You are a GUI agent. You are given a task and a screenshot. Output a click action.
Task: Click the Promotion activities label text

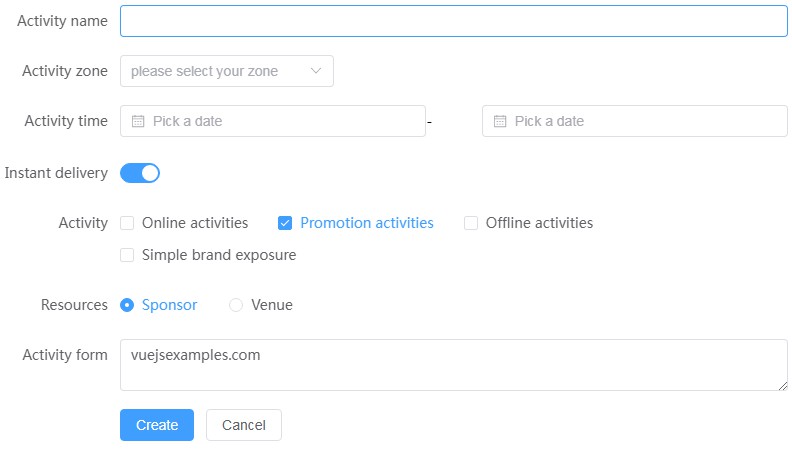coord(366,223)
